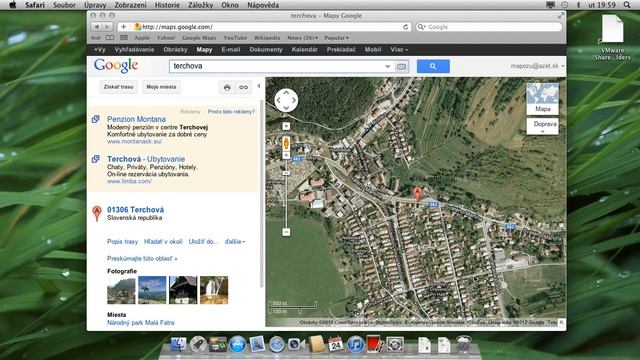This screenshot has height=360, width=640.
Task: Add bookmark with the plus button
Action: pos(123,27)
